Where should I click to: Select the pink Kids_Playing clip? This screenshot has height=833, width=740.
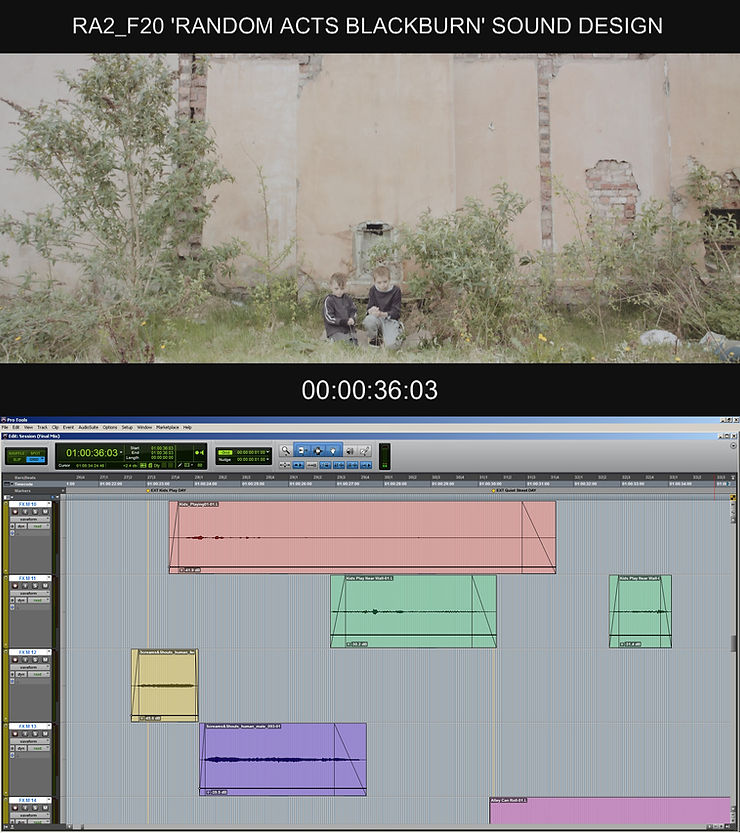(362, 537)
